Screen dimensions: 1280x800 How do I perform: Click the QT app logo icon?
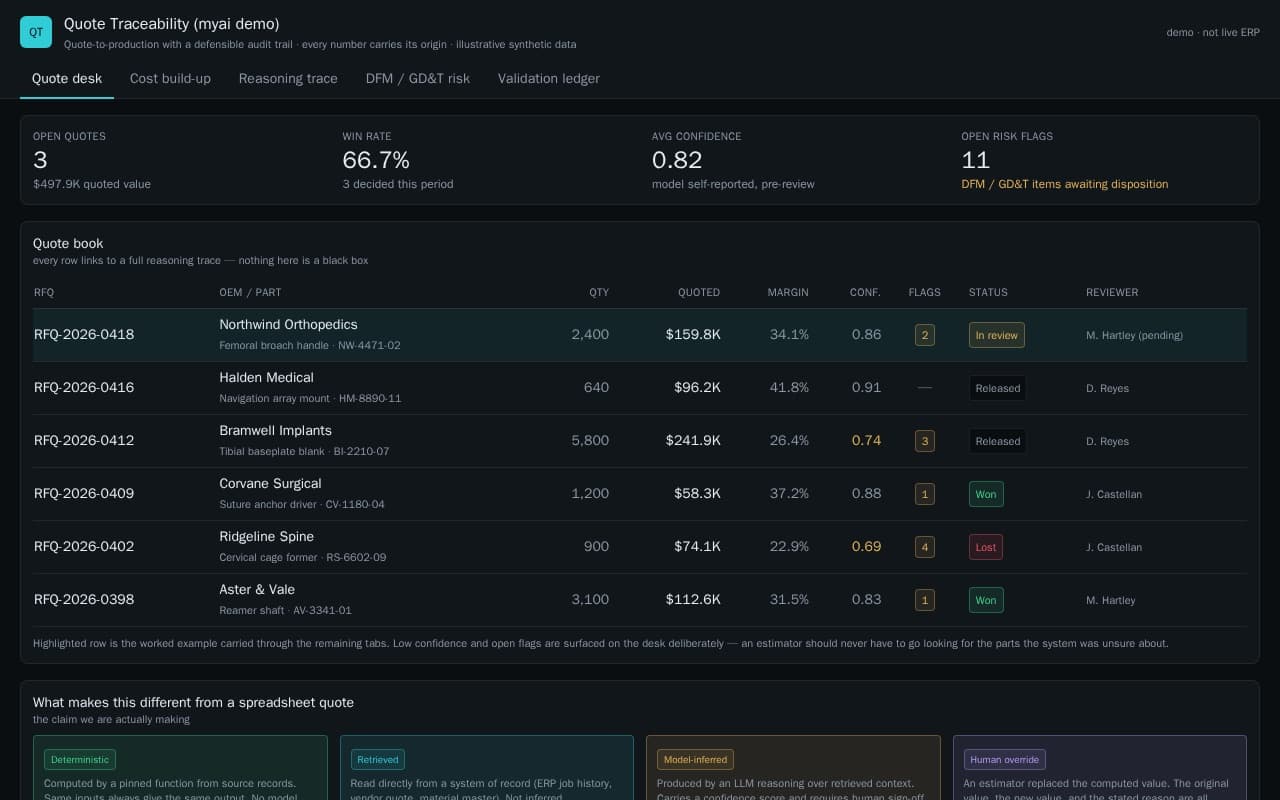pyautogui.click(x=36, y=32)
